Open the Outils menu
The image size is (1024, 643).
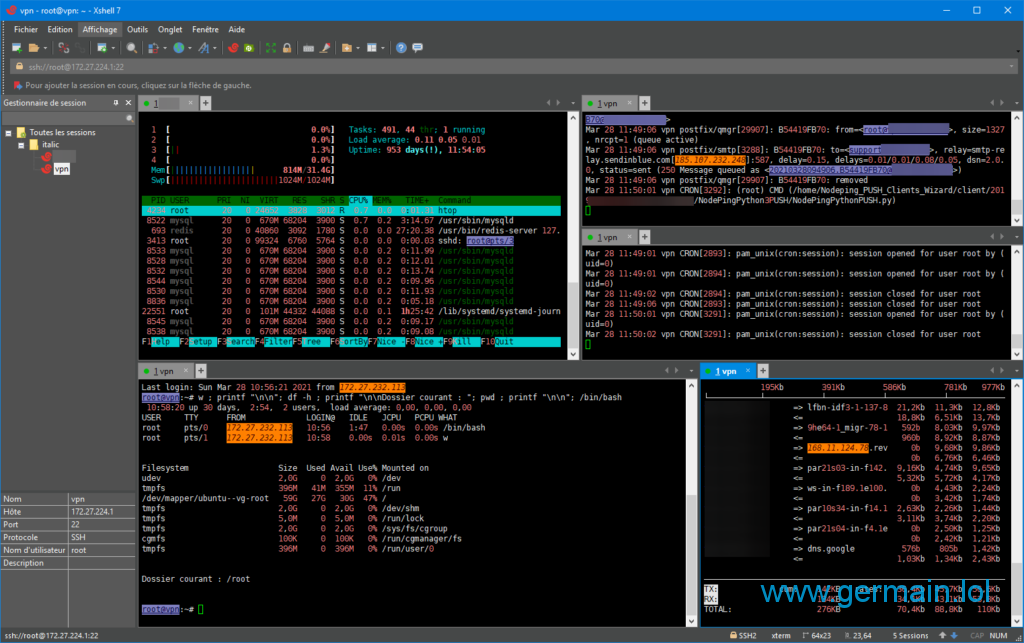pos(138,30)
